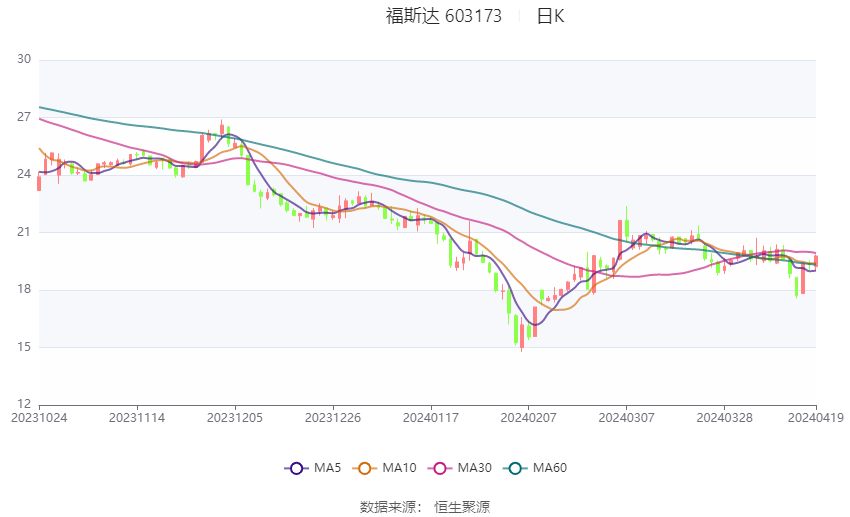The height and width of the screenshot is (517, 850).
Task: Select the 20240328 x-axis date label
Action: tap(725, 418)
